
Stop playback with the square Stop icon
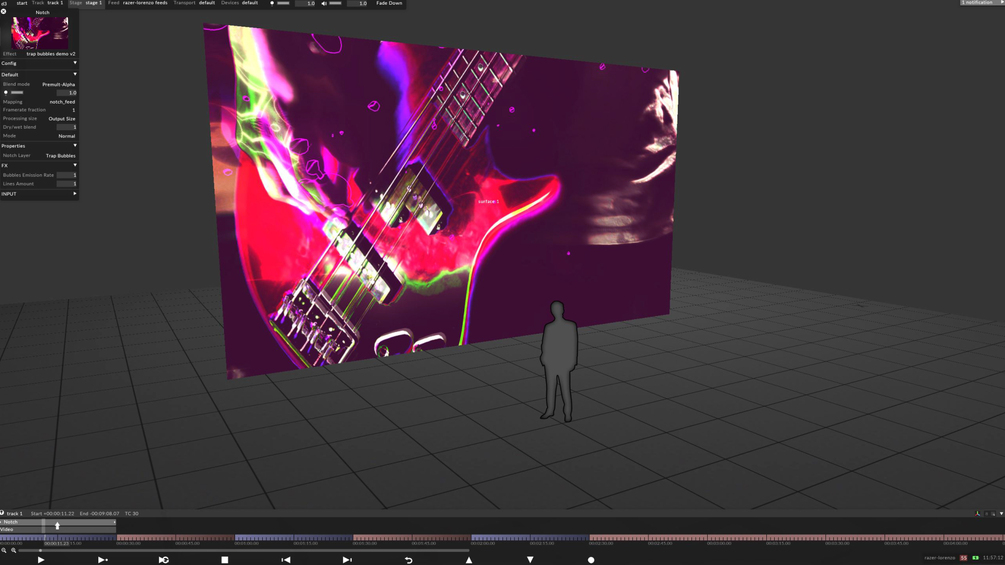[x=225, y=560]
